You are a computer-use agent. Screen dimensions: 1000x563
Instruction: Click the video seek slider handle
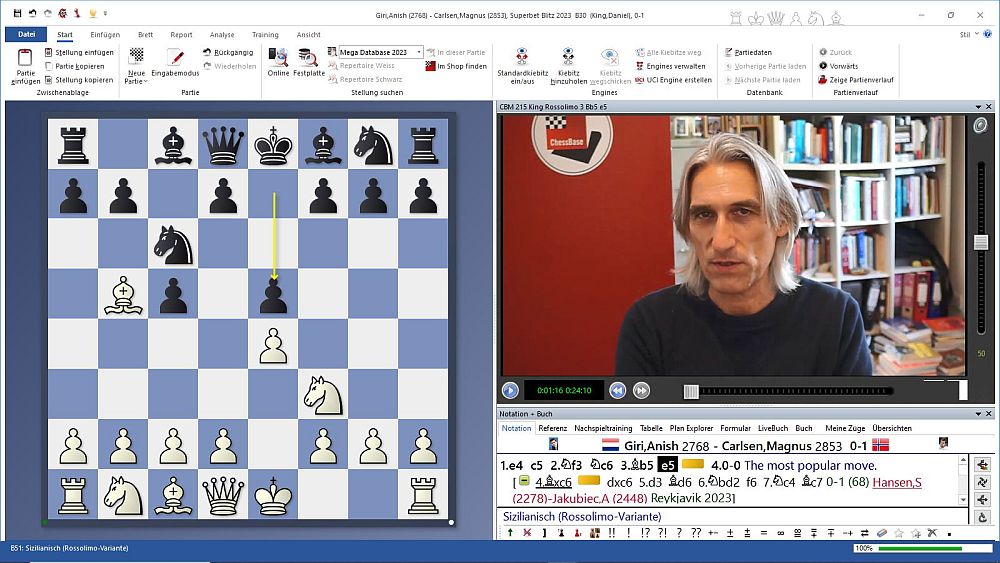click(x=691, y=392)
